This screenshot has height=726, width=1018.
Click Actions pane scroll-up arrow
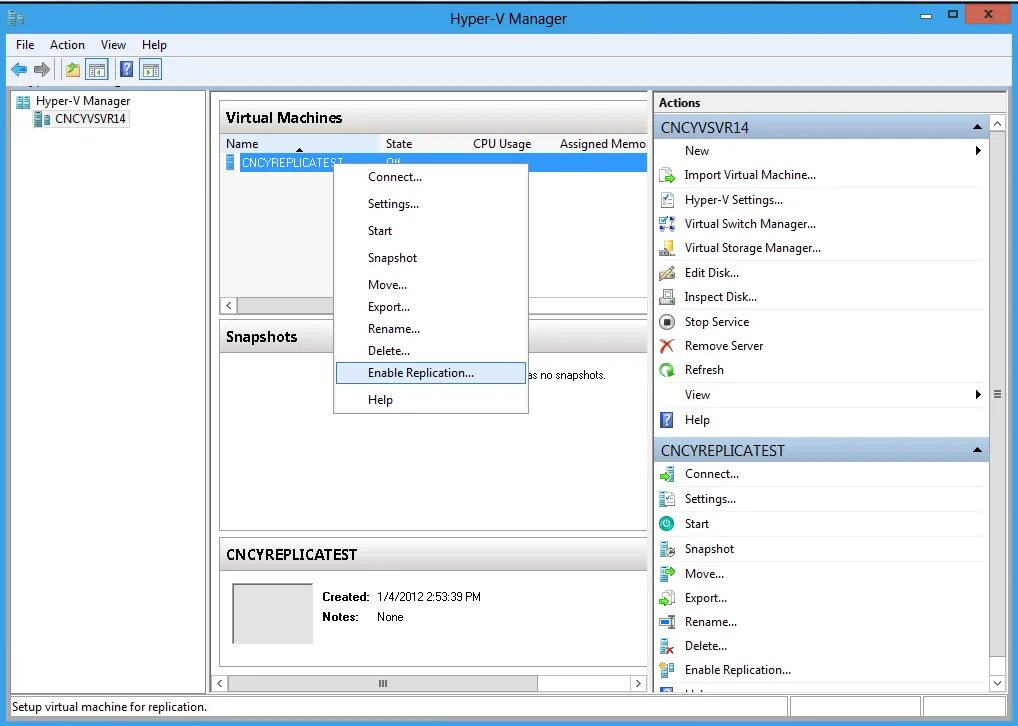click(x=997, y=123)
